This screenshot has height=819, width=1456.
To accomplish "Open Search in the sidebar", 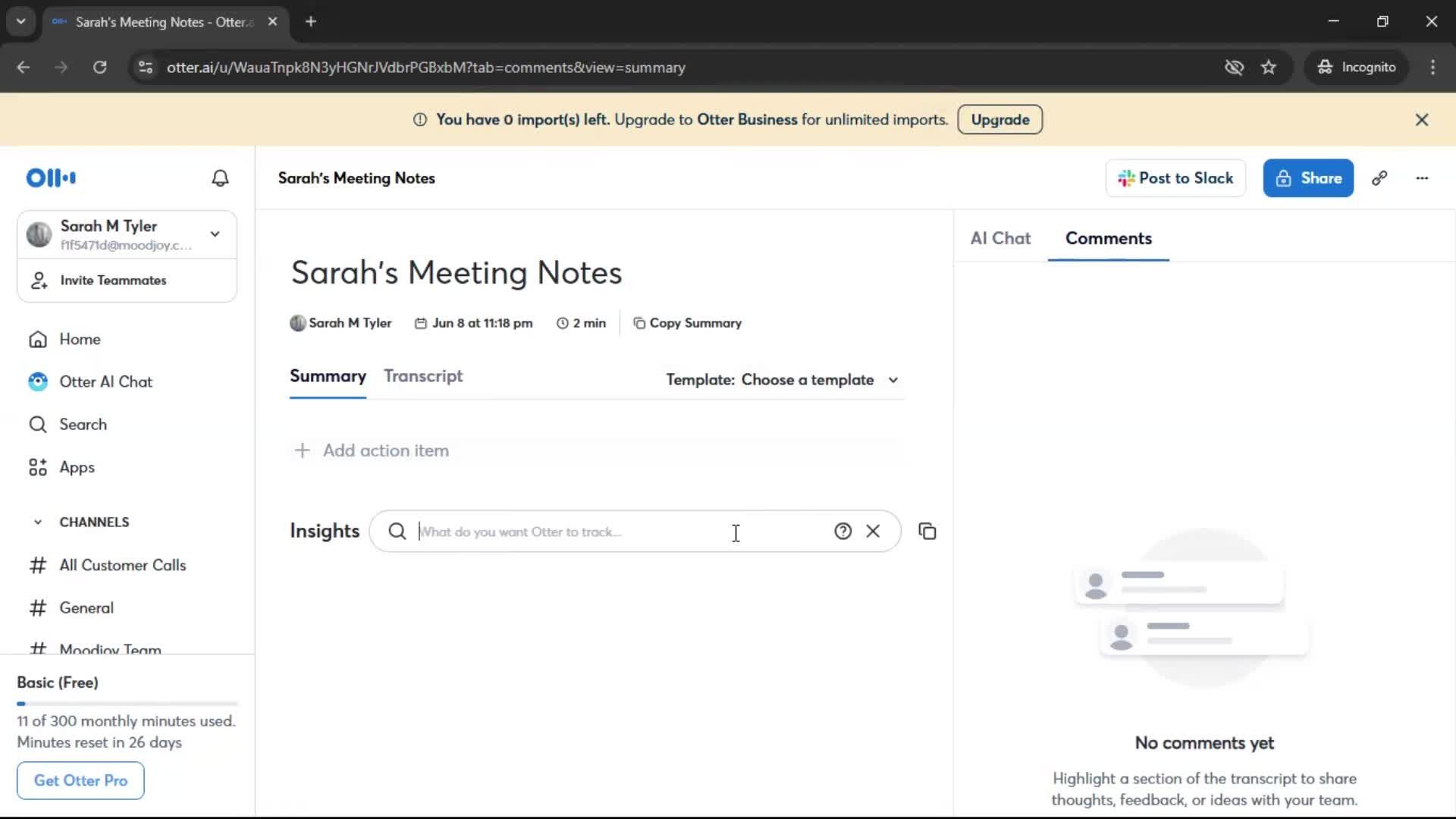I will tap(67, 425).
